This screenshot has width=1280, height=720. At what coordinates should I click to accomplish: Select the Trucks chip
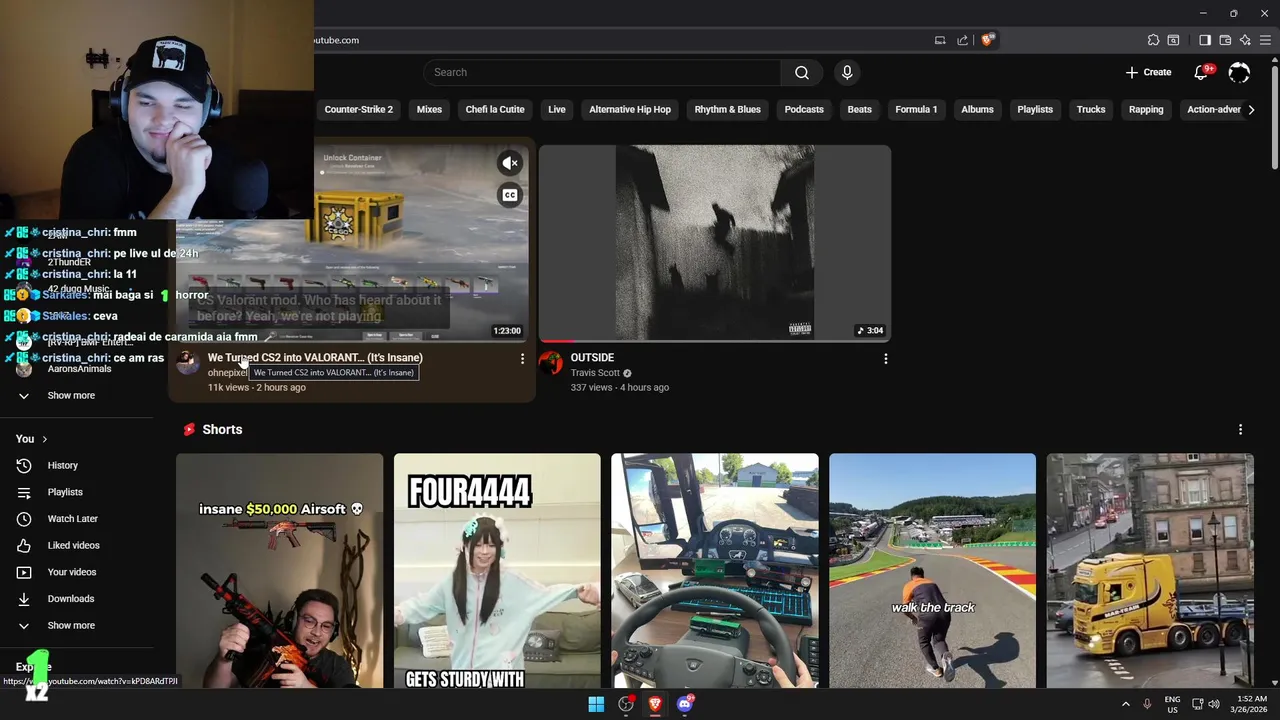[1091, 109]
